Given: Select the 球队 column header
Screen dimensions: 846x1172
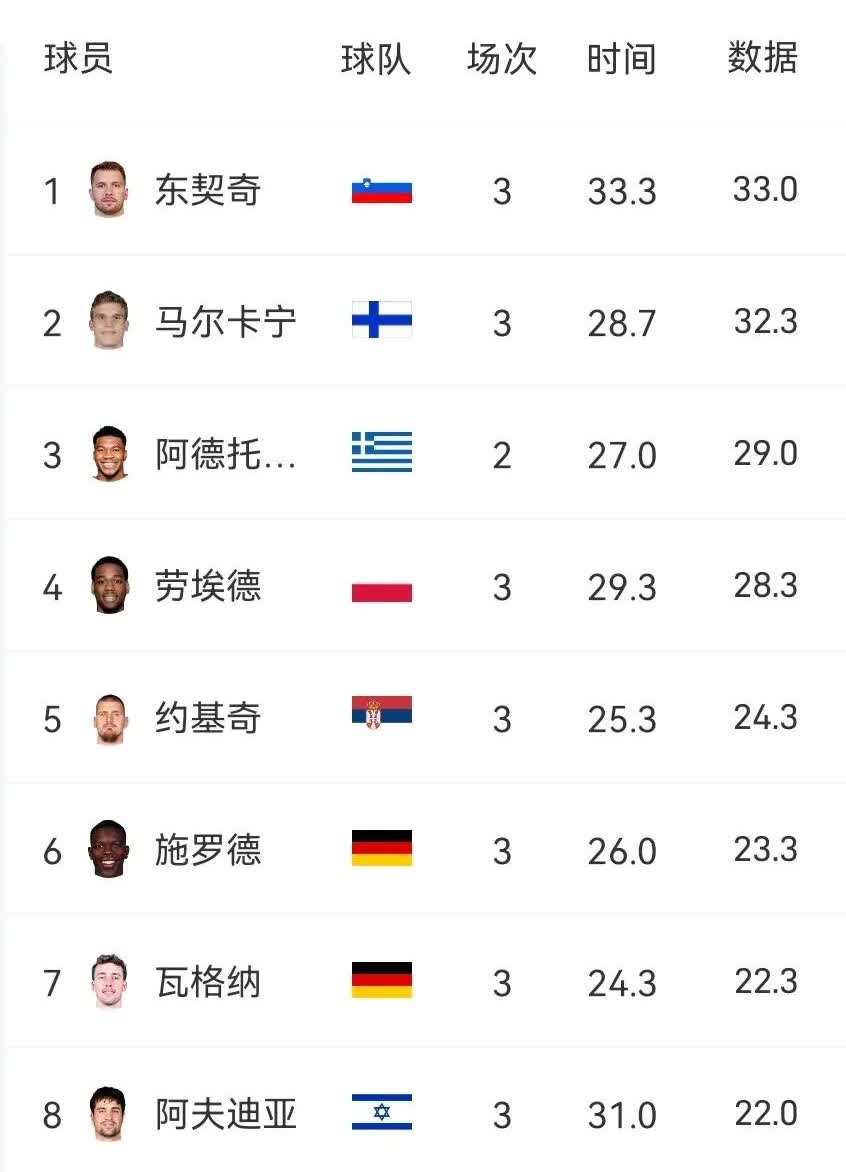Looking at the screenshot, I should tap(376, 59).
